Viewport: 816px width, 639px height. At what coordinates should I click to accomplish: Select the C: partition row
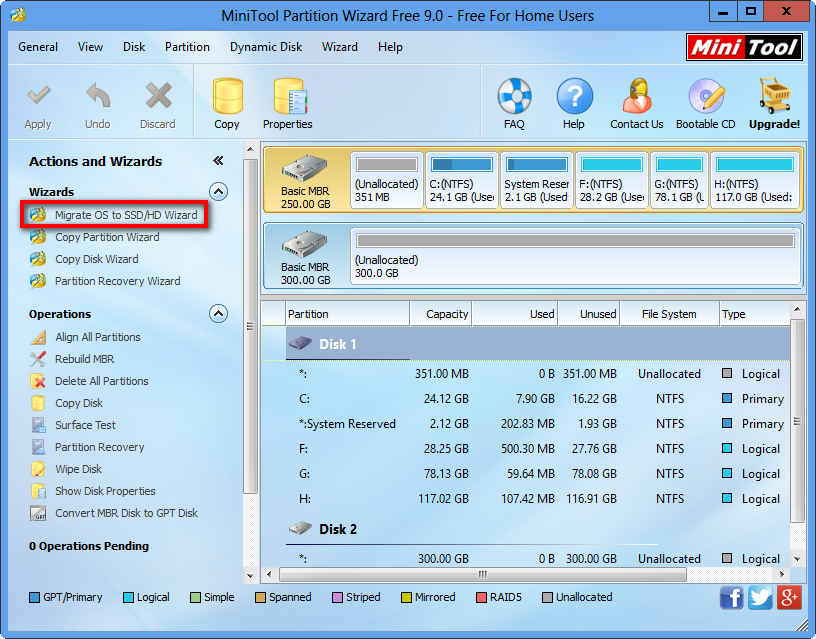tap(526, 399)
